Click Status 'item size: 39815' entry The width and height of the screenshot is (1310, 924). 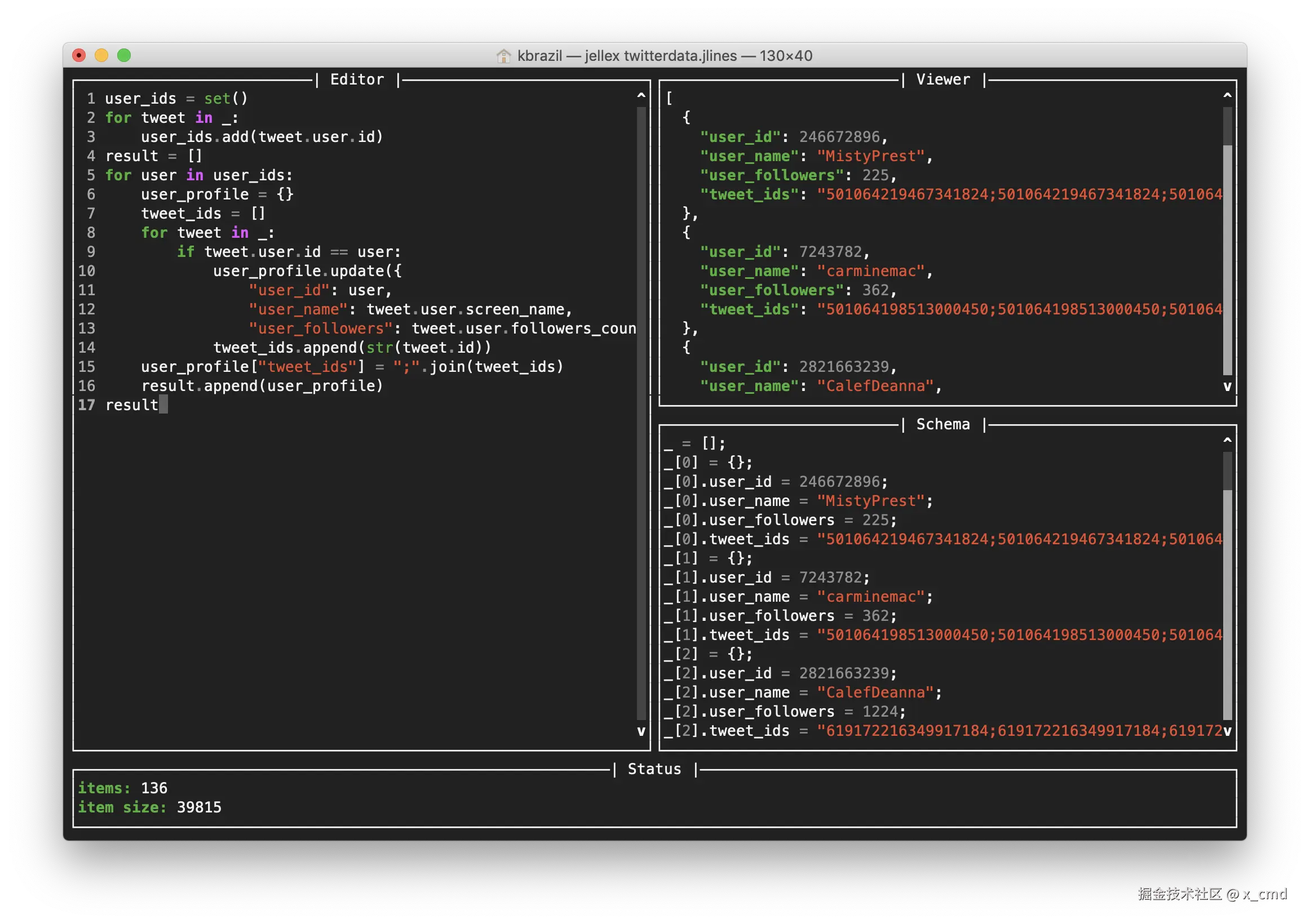click(x=149, y=807)
